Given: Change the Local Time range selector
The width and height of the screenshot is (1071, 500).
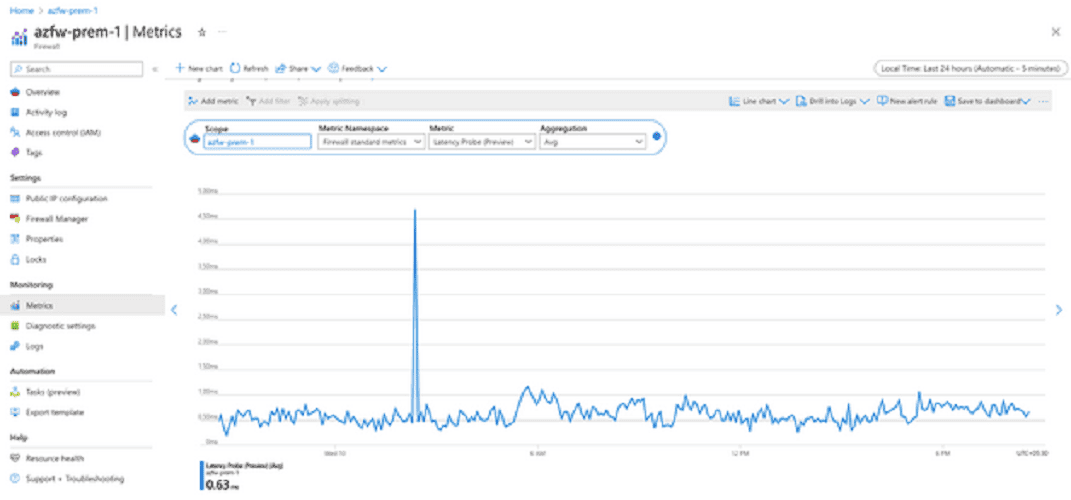Looking at the screenshot, I should pyautogui.click(x=971, y=68).
